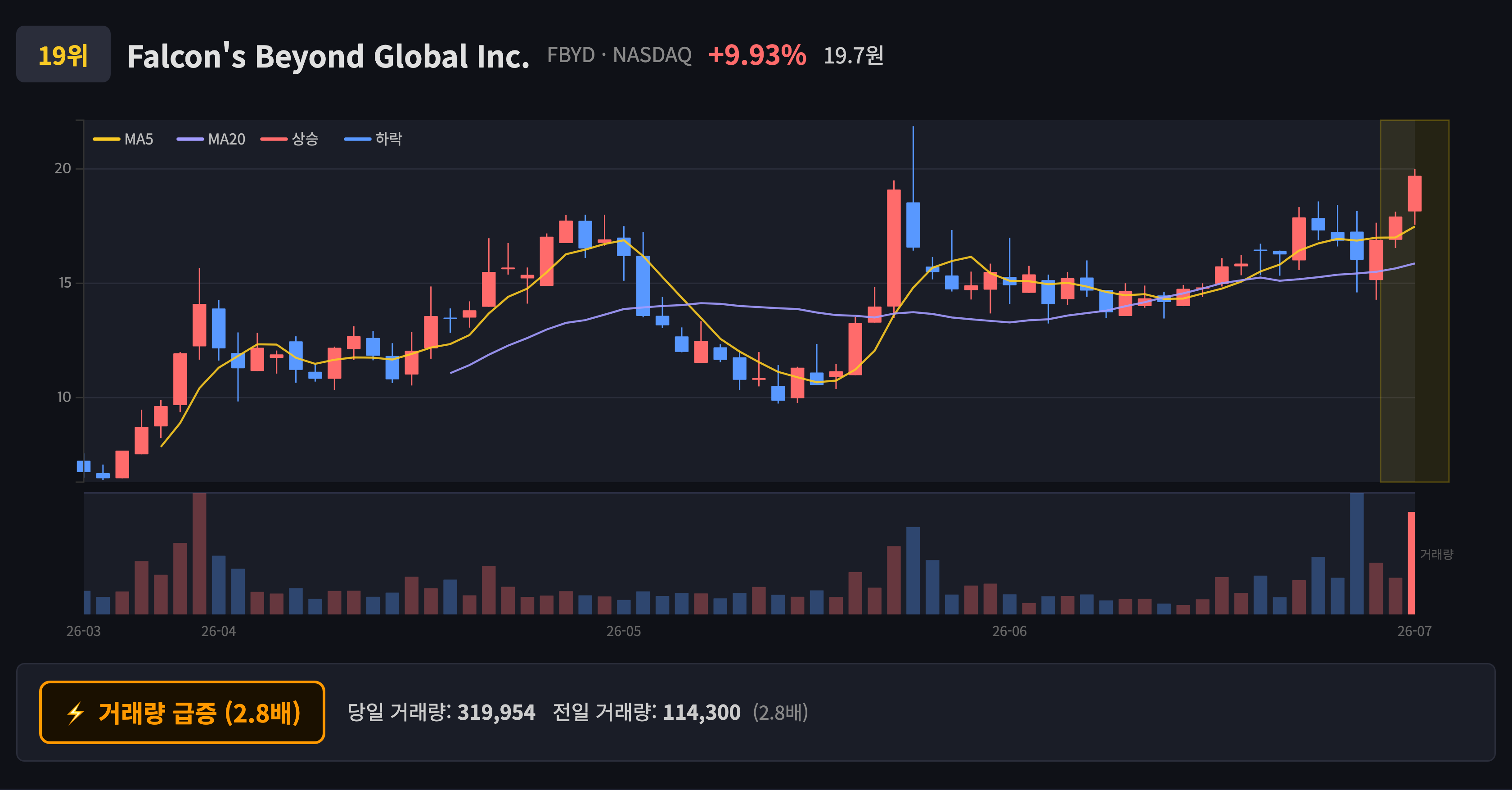Click the x-axis label 26-03
Screen dimensions: 1512x790
pos(83,632)
